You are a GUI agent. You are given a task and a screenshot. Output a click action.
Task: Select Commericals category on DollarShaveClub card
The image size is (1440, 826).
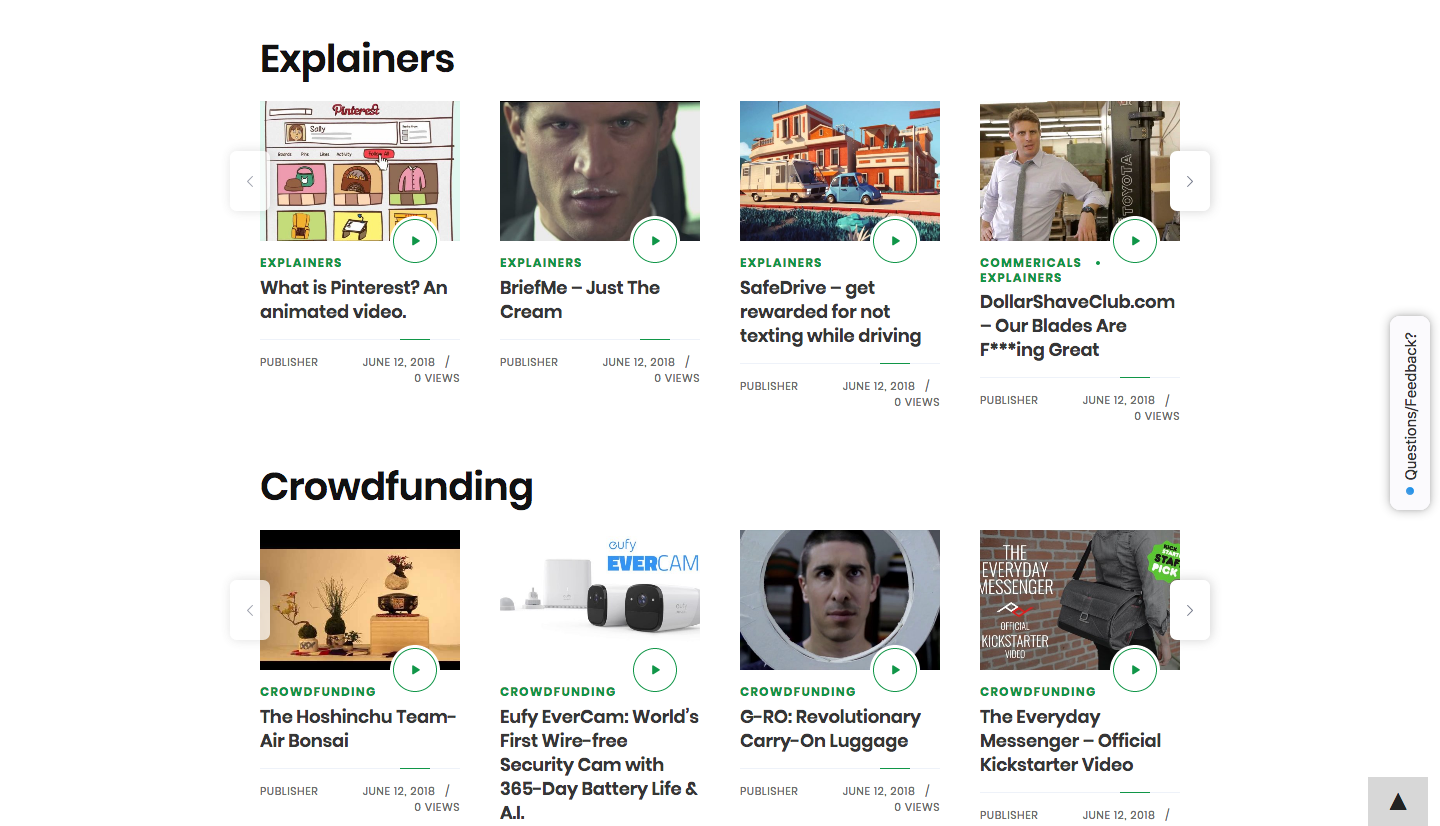coord(1031,263)
